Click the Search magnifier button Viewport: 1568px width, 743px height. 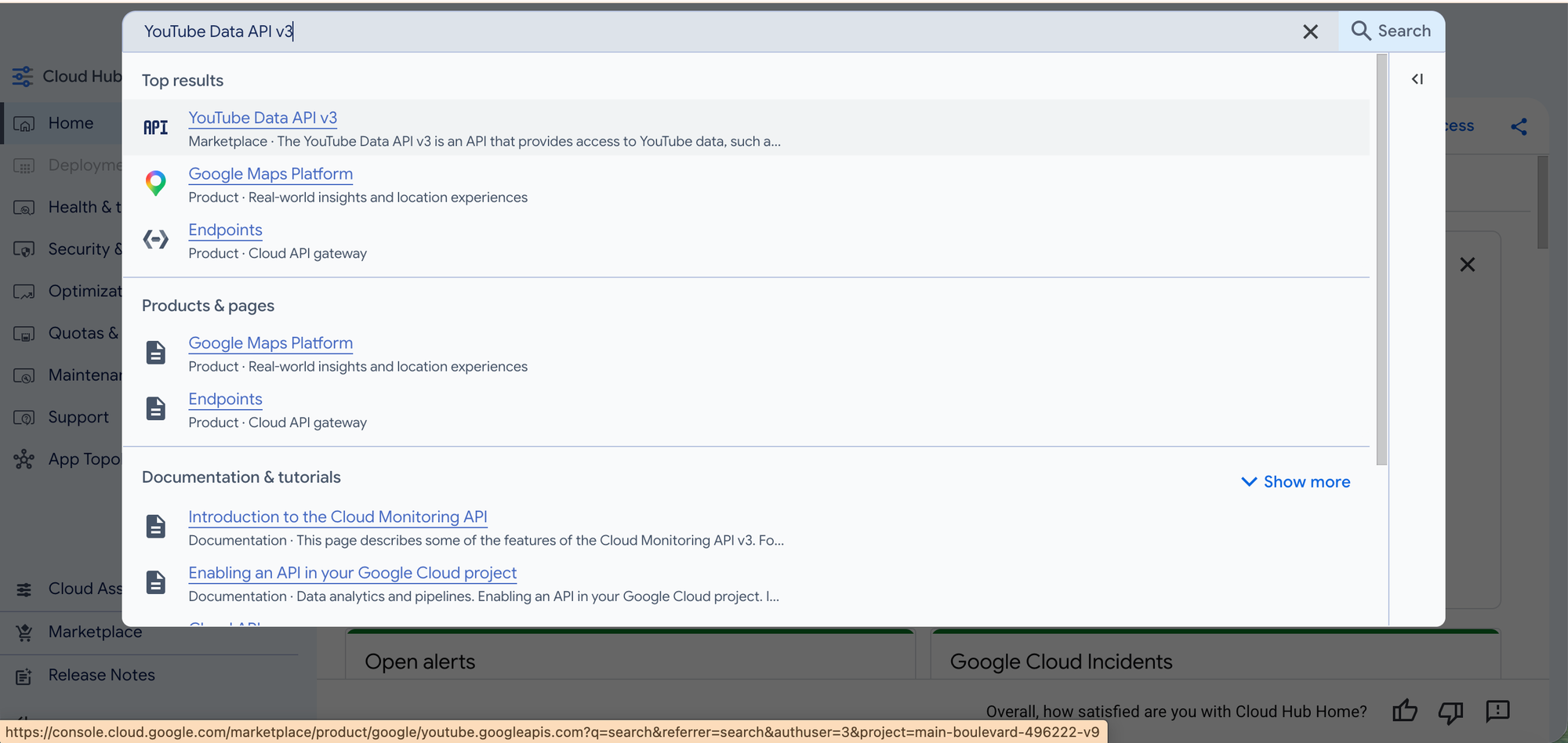click(1392, 31)
